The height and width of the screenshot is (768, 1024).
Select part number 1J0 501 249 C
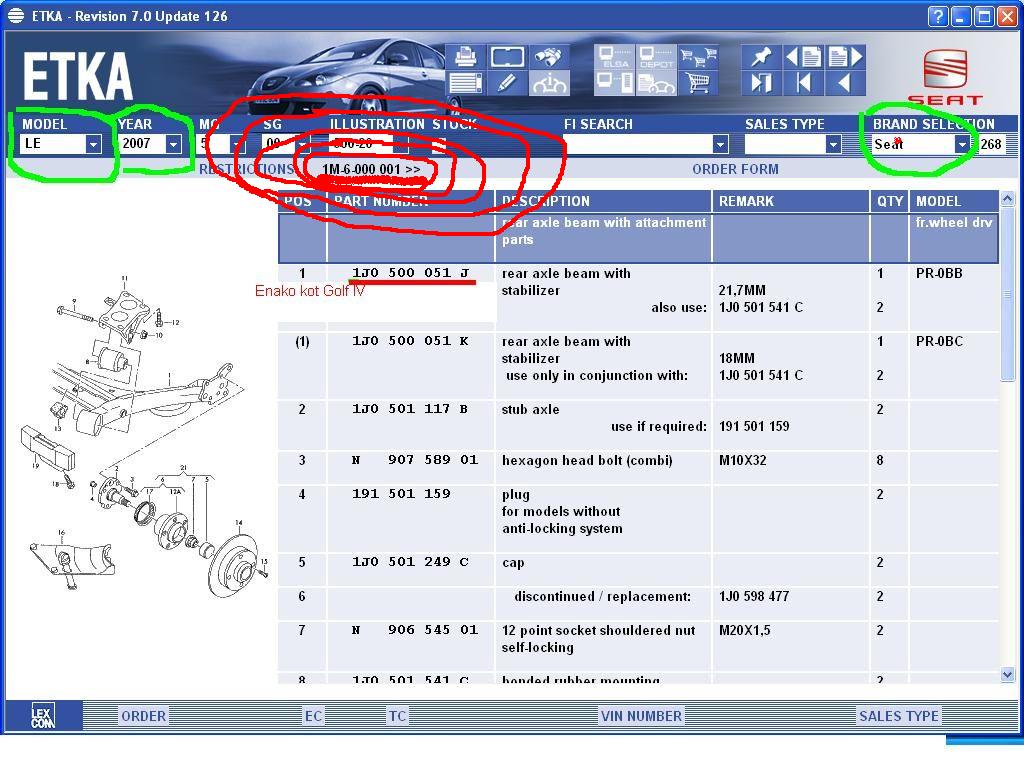point(410,562)
